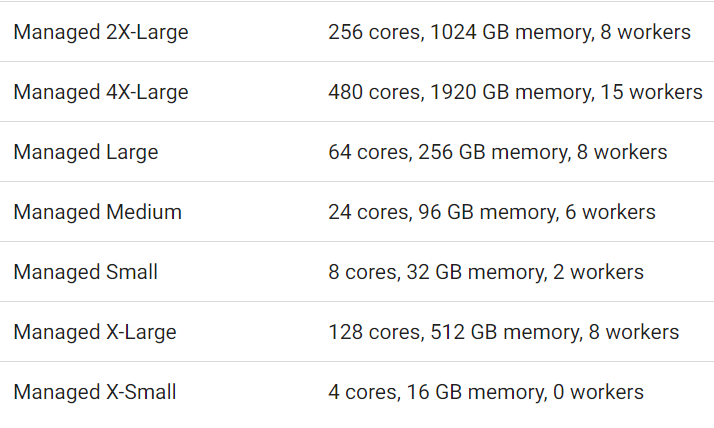Select the Managed Small option

pyautogui.click(x=86, y=272)
